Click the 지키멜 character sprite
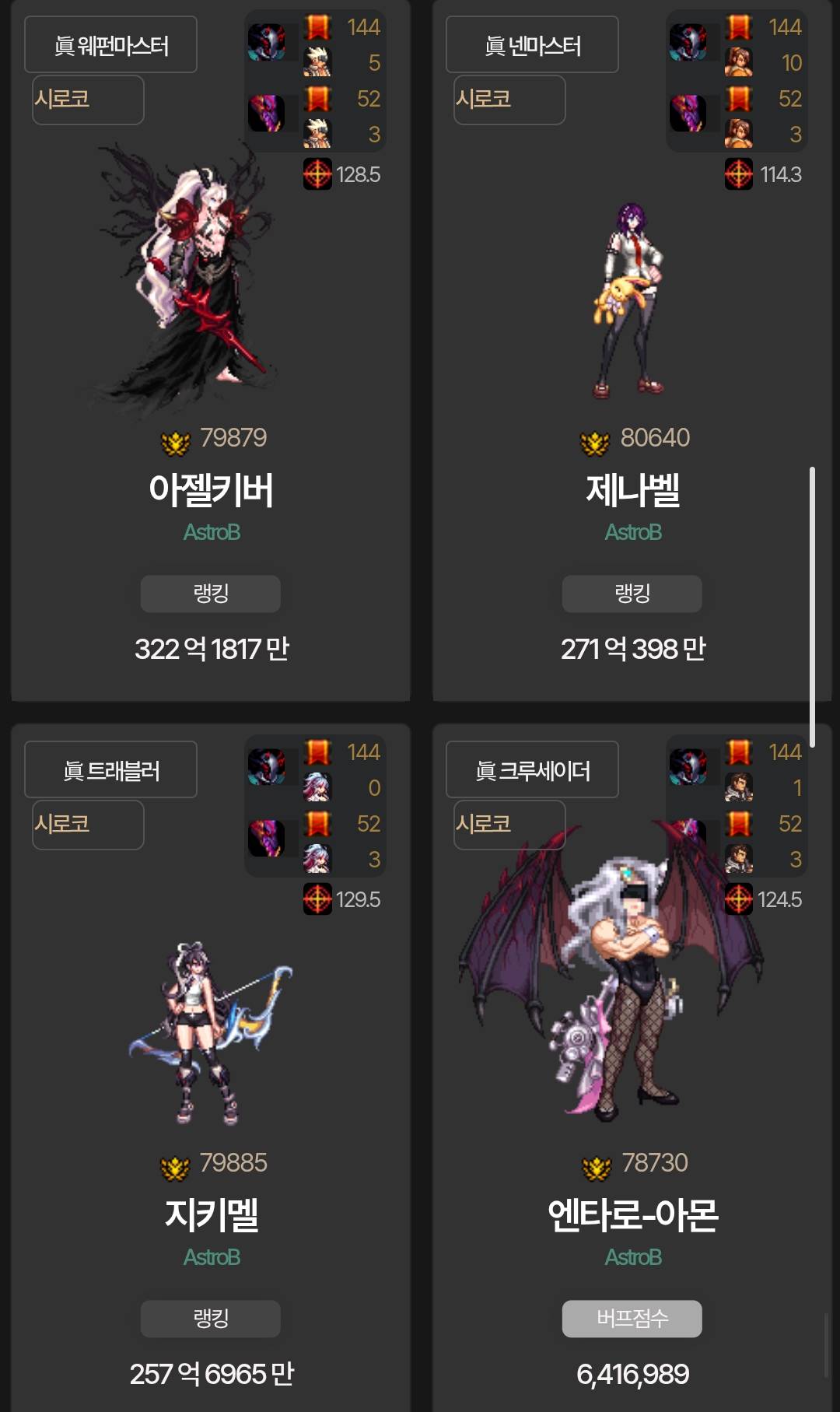The height and width of the screenshot is (1412, 840). coord(210,1032)
